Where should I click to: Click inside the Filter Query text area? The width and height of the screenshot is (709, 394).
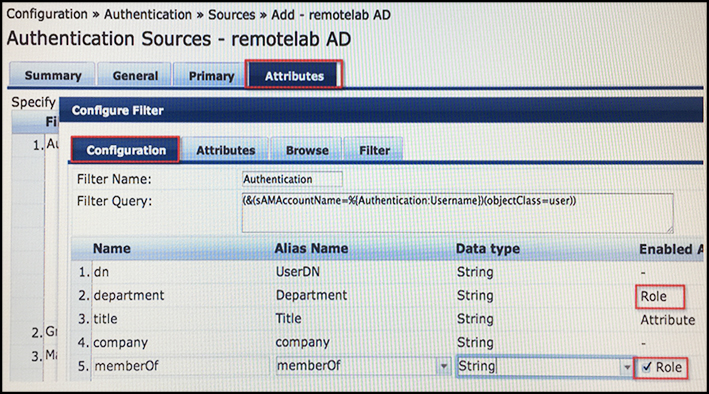coord(457,213)
